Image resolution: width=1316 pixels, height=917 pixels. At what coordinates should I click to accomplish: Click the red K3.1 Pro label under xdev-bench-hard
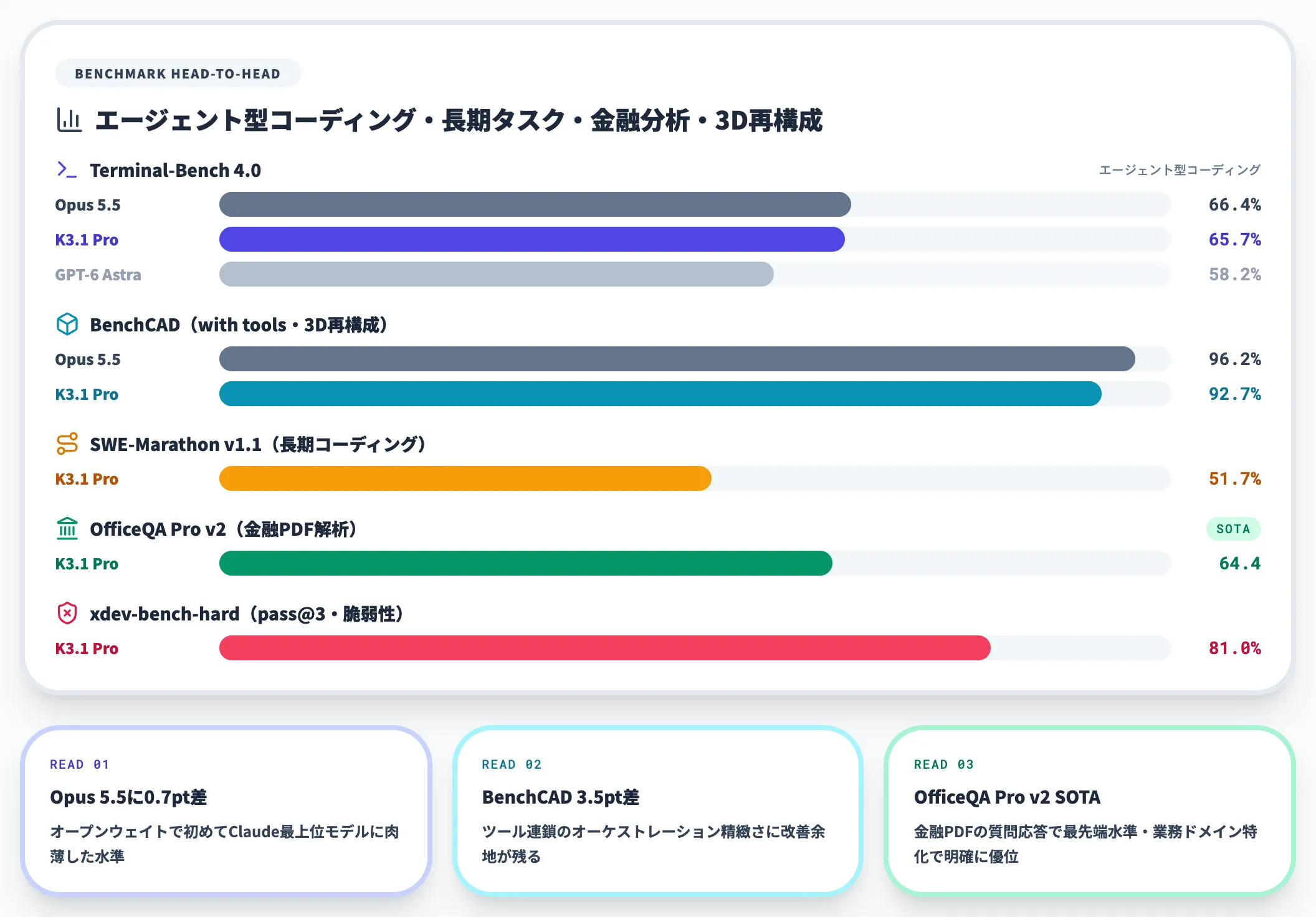(x=87, y=649)
